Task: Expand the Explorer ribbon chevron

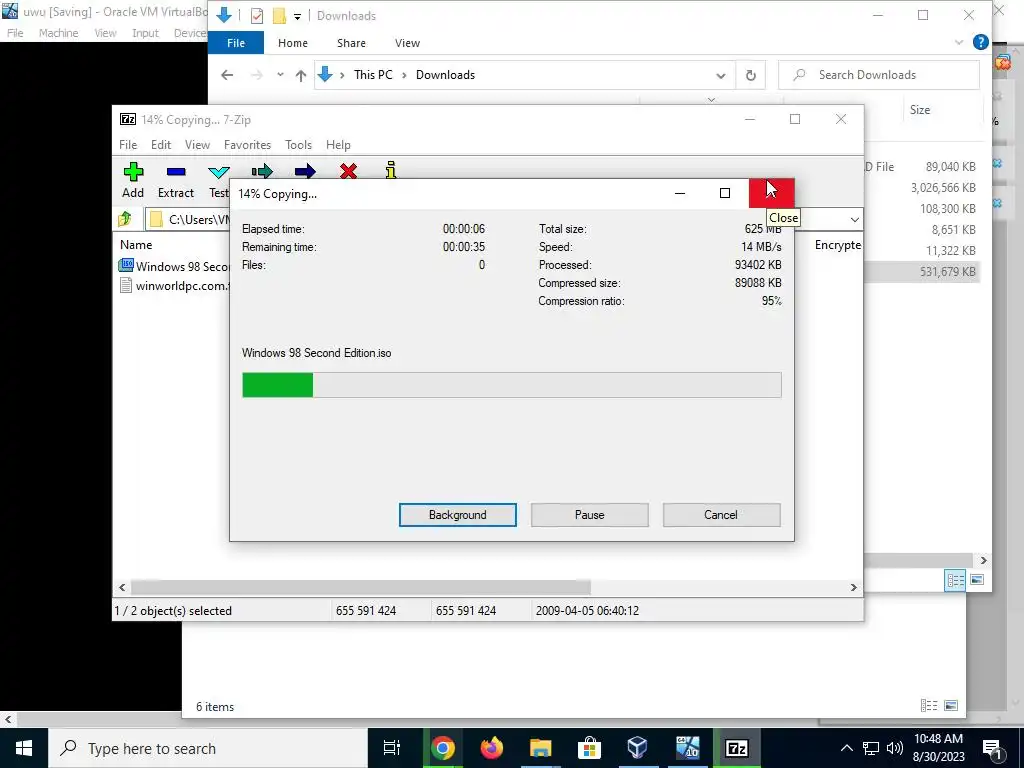Action: pos(959,42)
